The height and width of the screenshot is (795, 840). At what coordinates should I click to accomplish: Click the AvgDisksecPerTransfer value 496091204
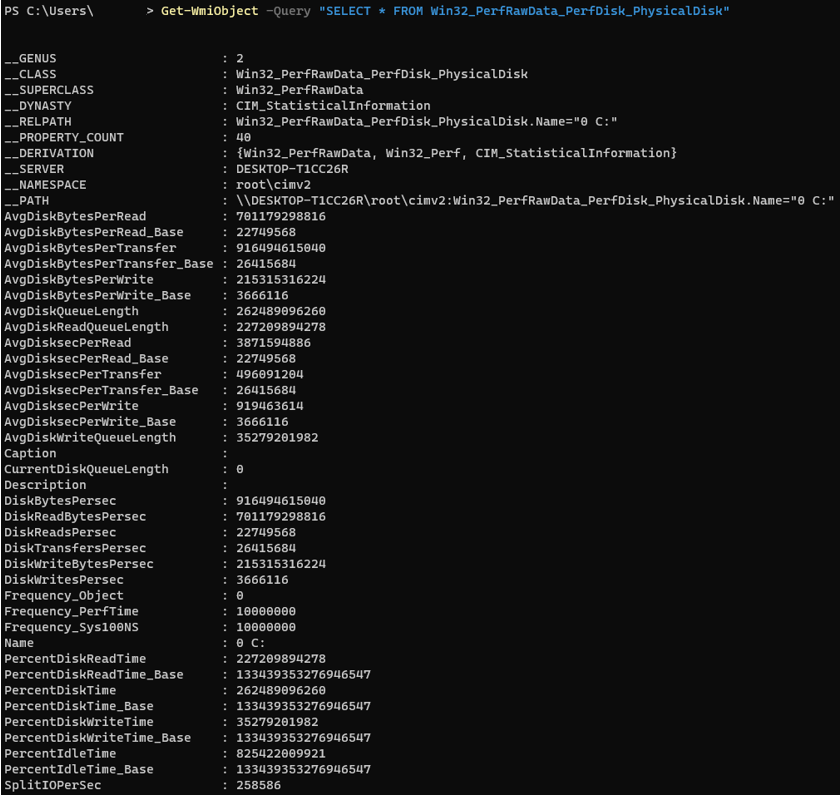point(269,374)
